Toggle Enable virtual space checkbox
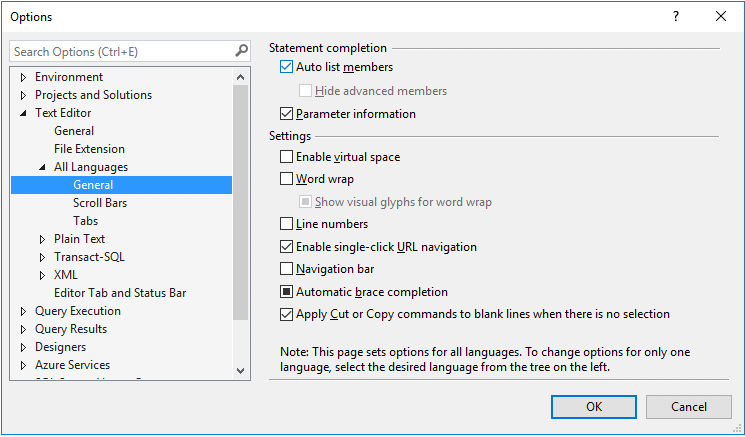 click(287, 157)
